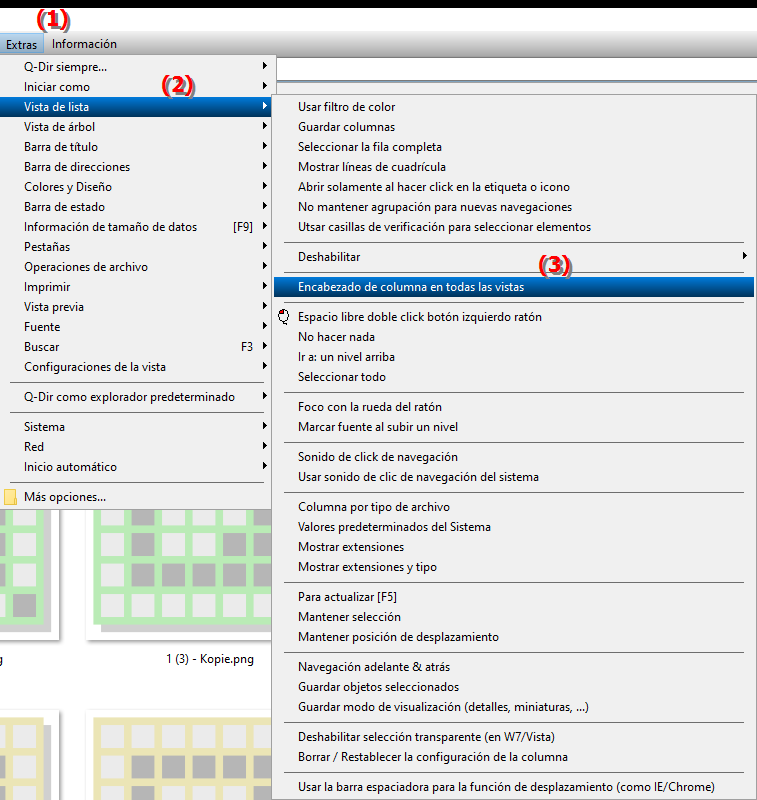757x800 pixels.
Task: Click Borrar / Restablecer la configuración de la columna
Action: pyautogui.click(x=514, y=757)
